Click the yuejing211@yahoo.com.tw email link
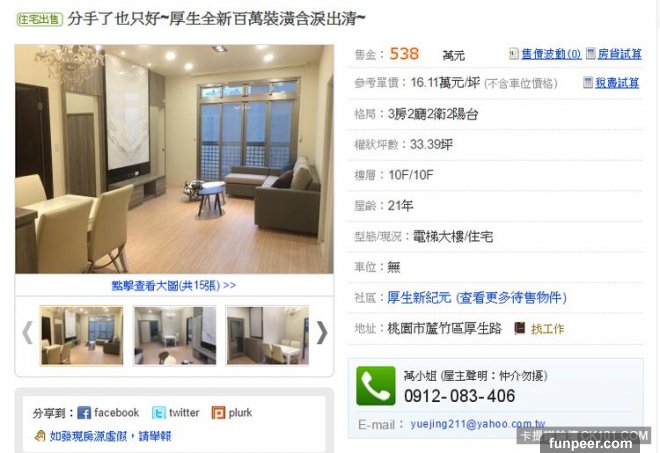Image resolution: width=660 pixels, height=453 pixels. tap(478, 424)
